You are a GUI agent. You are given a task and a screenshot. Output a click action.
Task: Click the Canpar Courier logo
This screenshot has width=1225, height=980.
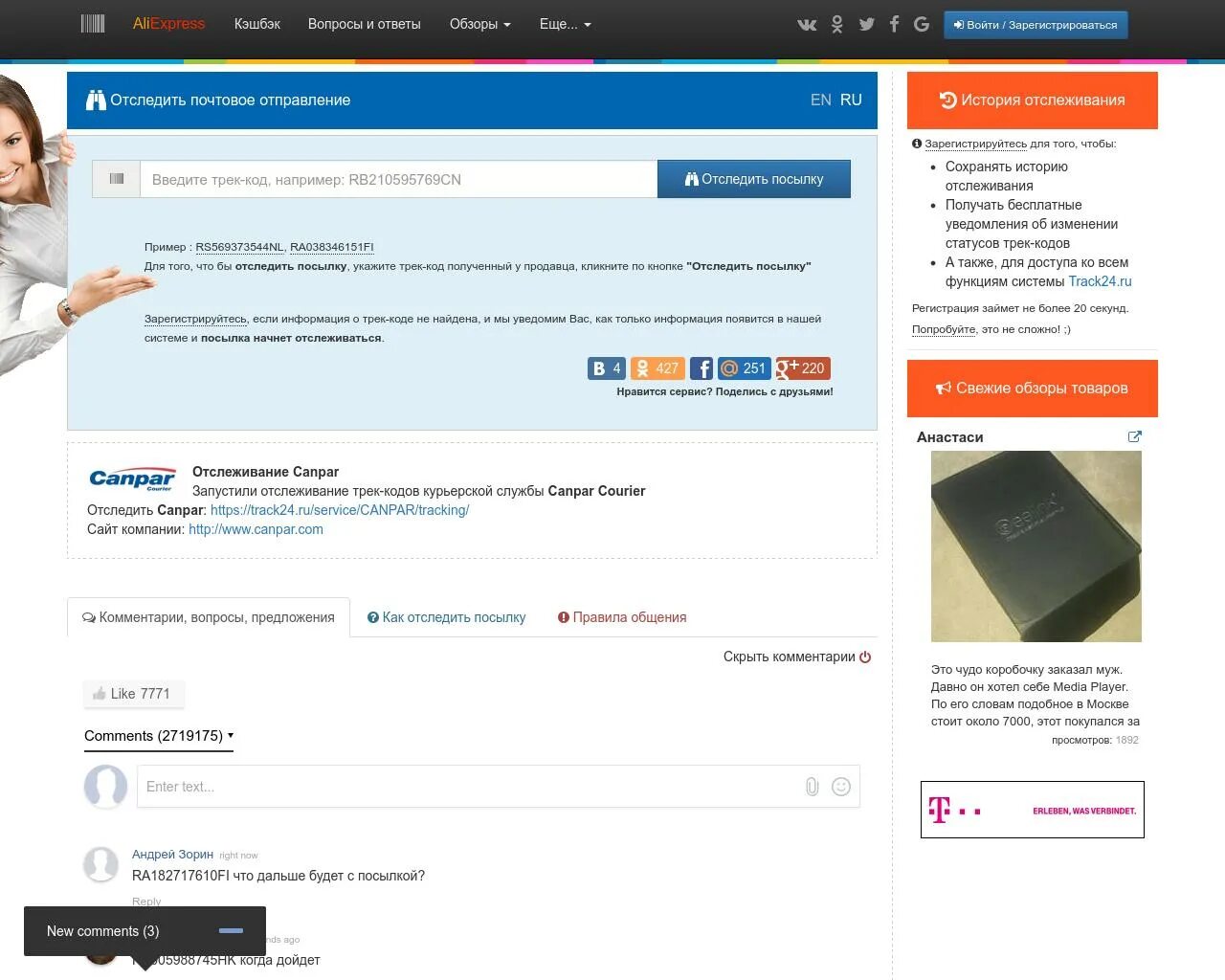tap(132, 479)
